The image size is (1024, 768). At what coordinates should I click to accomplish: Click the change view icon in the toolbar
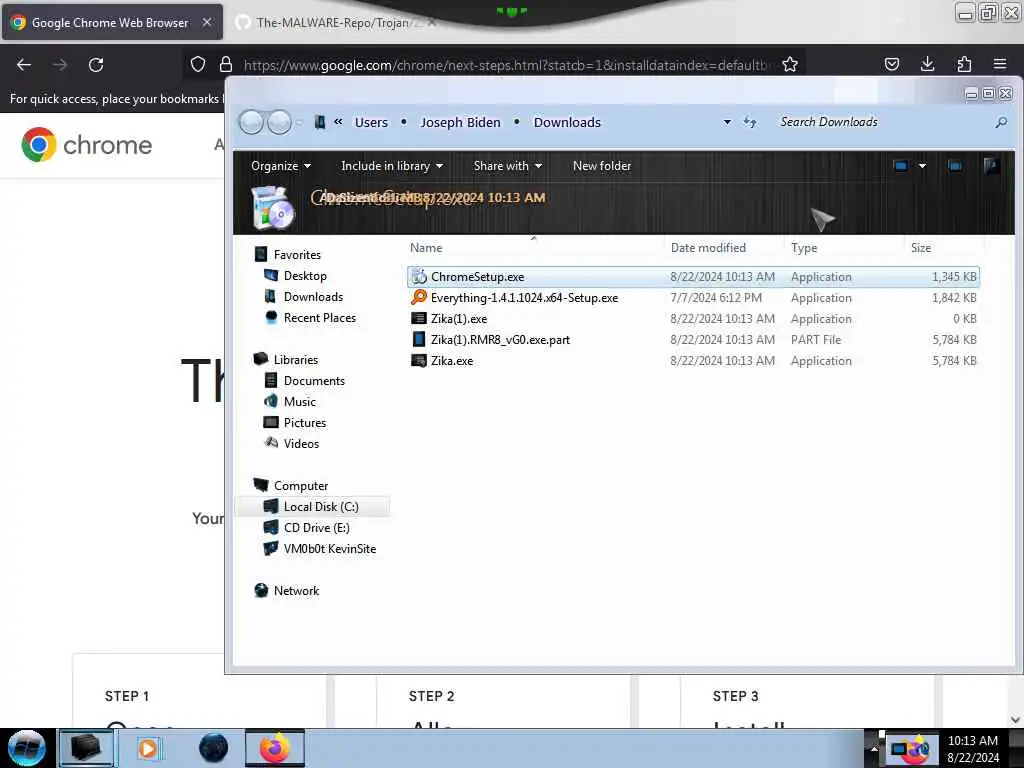pyautogui.click(x=901, y=166)
